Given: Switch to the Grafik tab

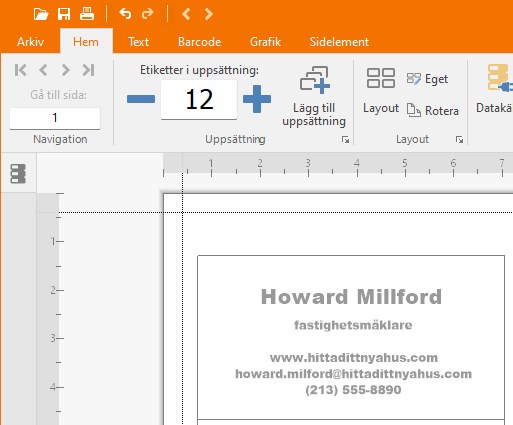Looking at the screenshot, I should (265, 42).
